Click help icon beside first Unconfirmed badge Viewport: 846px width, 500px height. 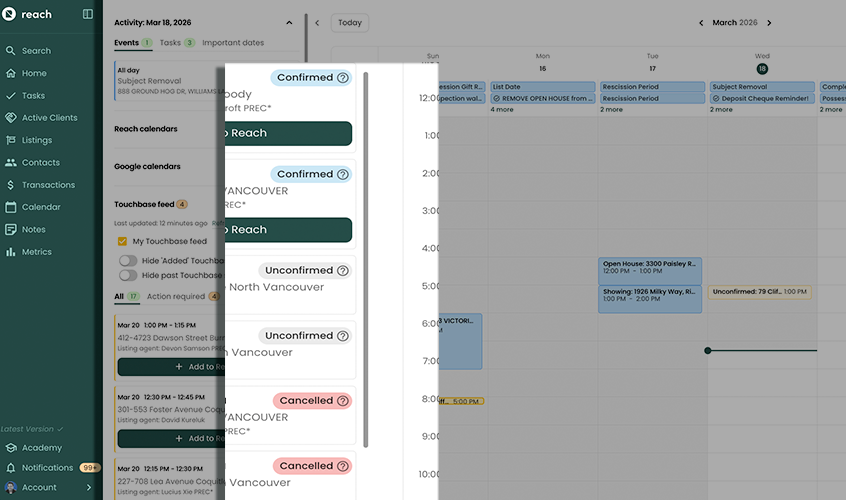click(x=343, y=271)
